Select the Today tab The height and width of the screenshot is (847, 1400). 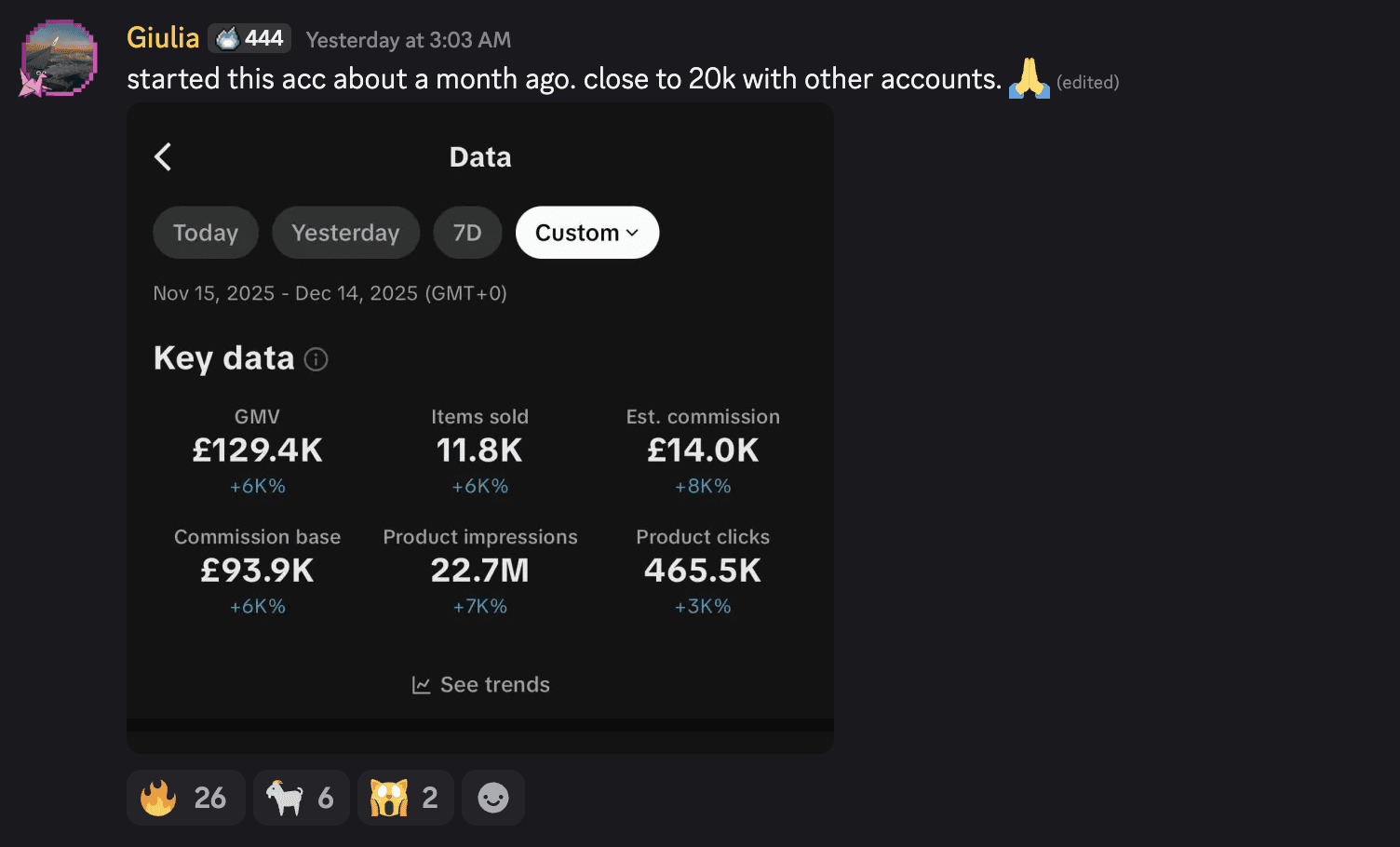[206, 233]
